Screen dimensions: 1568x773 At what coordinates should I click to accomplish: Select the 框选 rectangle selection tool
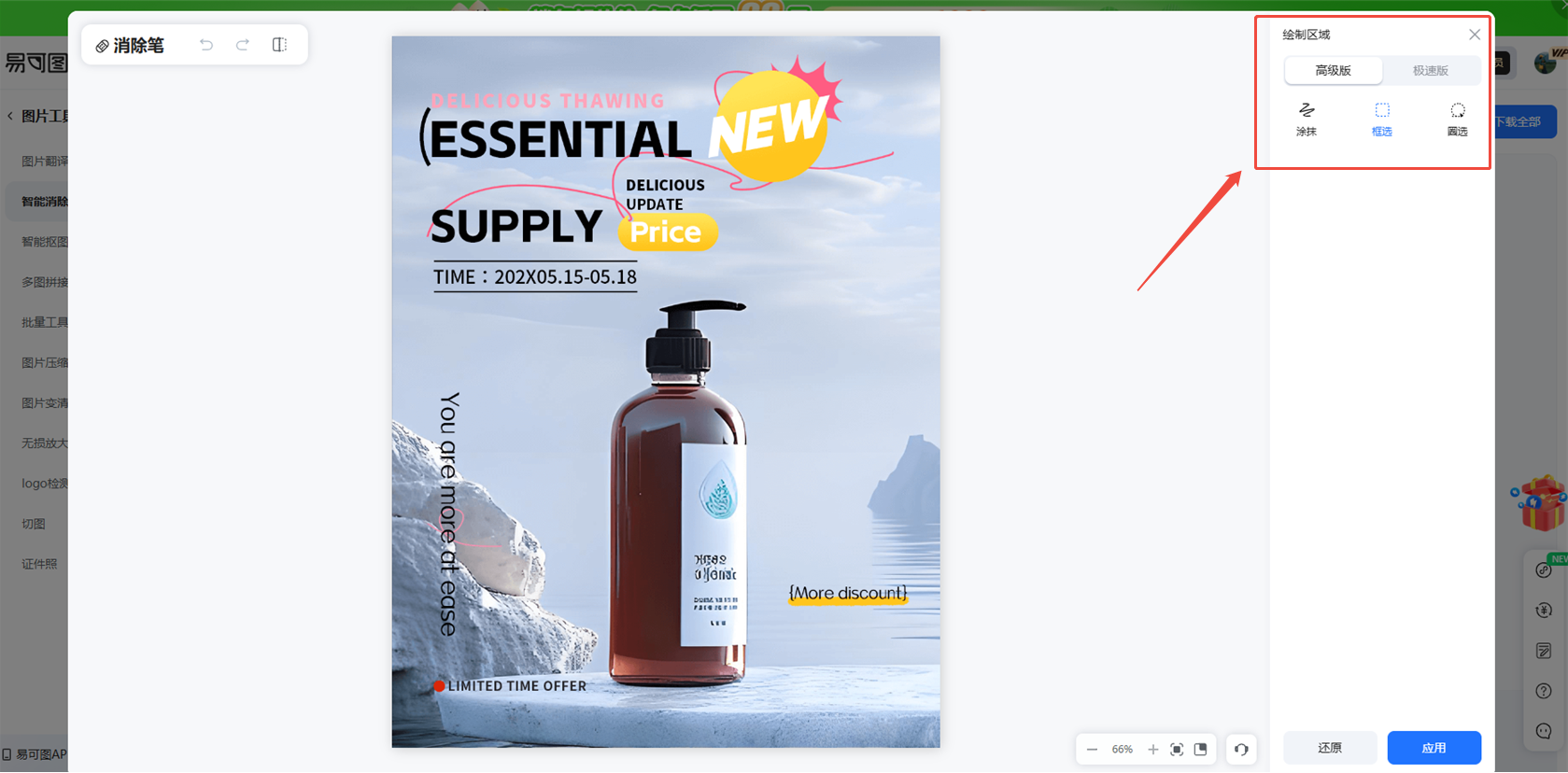pyautogui.click(x=1381, y=119)
